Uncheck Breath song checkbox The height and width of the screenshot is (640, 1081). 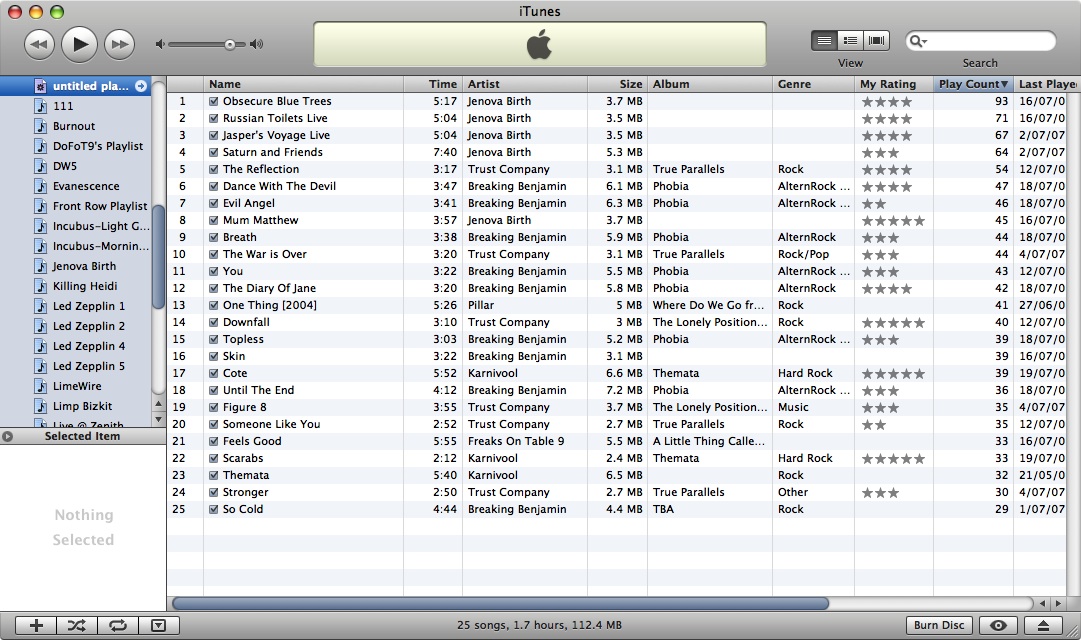[x=214, y=237]
